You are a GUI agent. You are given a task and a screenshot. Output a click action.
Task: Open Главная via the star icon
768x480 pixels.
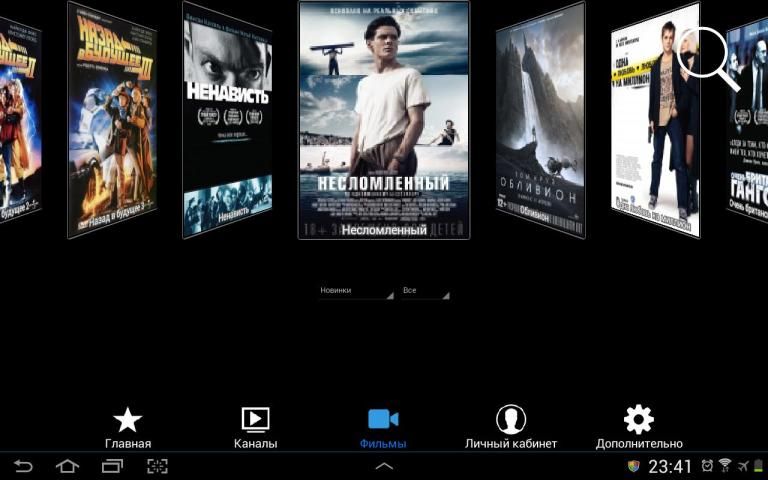click(128, 420)
